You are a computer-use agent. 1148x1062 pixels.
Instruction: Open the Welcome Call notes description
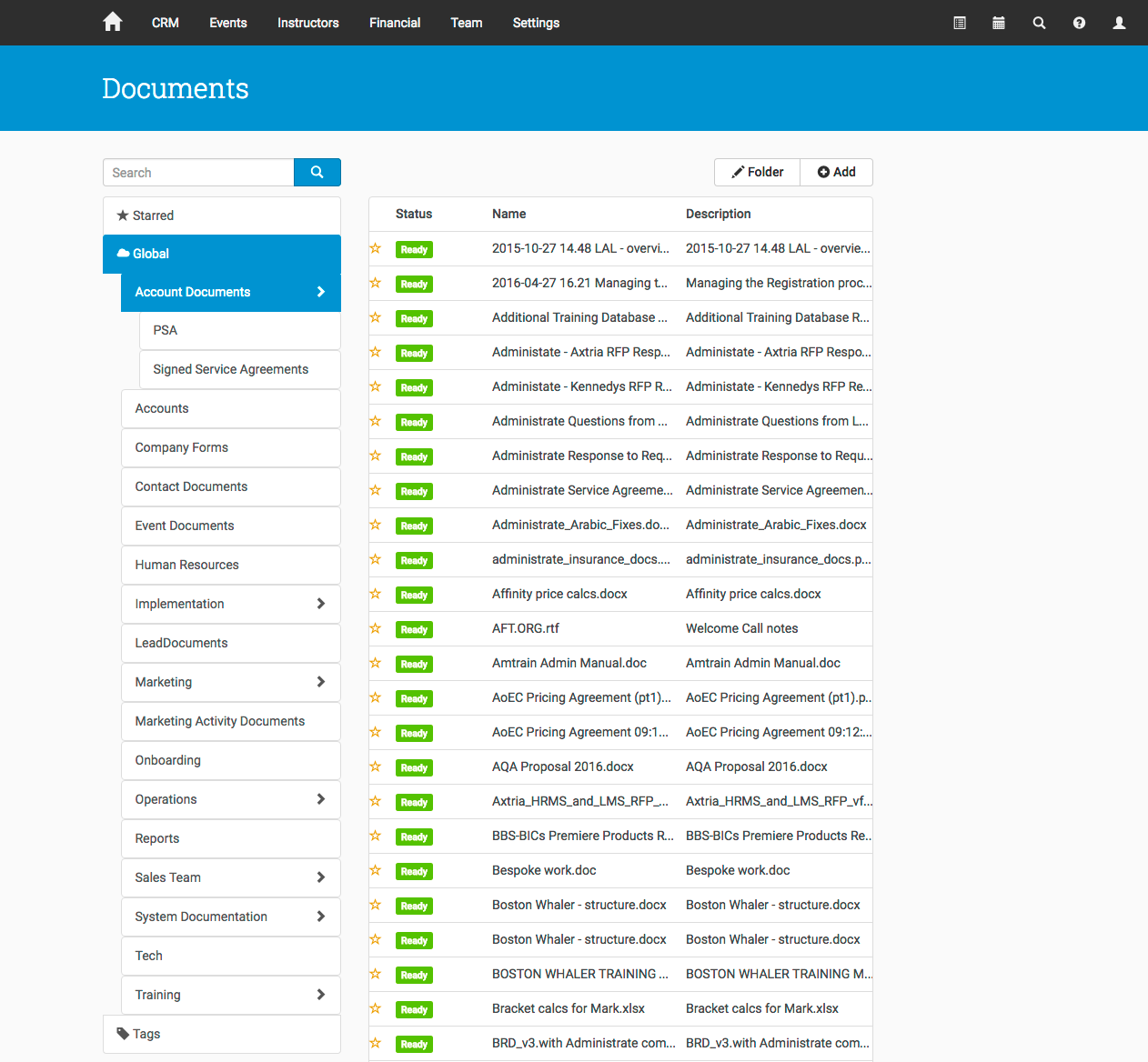[741, 628]
